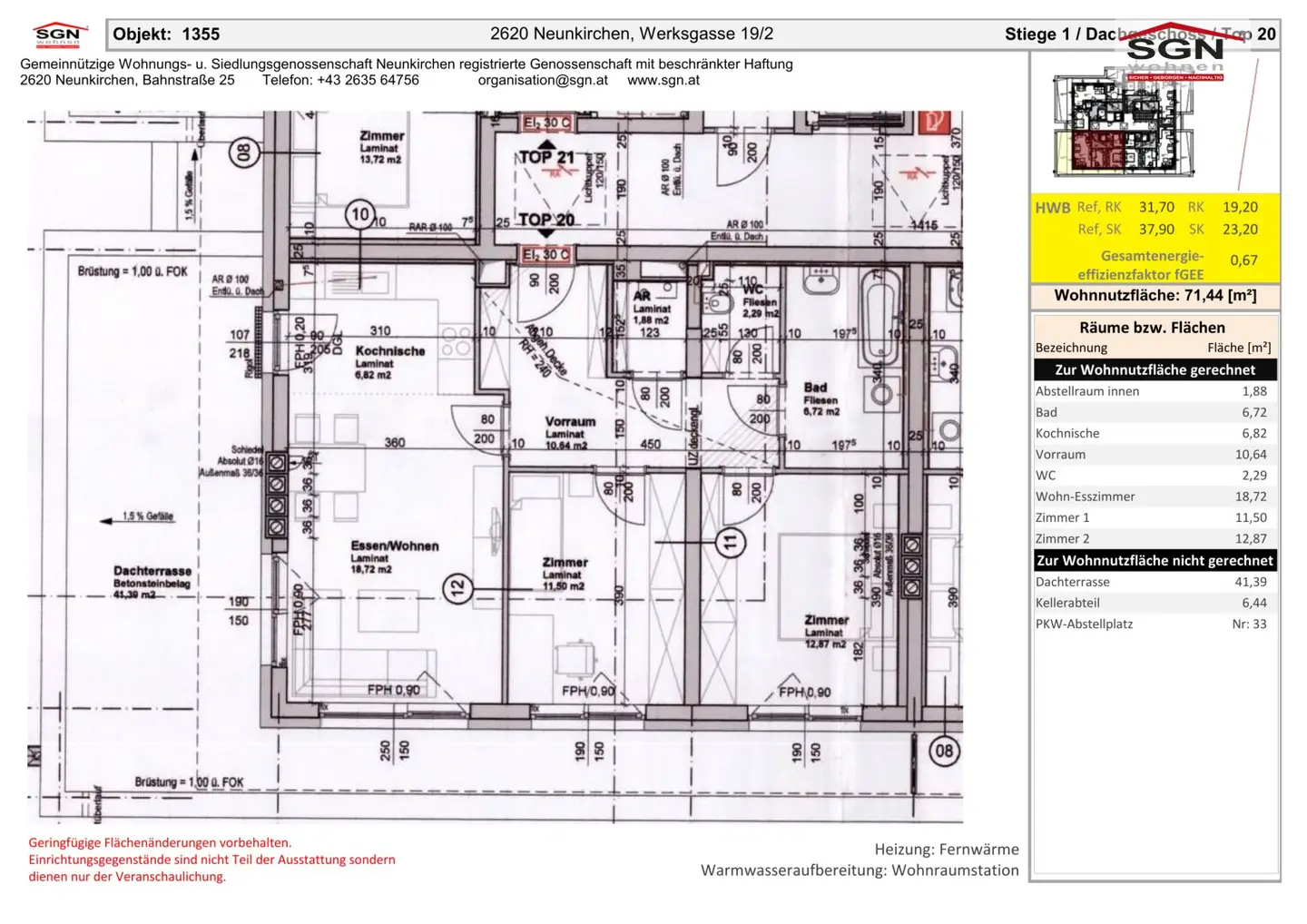Click the fGEE value 0,67
Screen dimensions: 1307x924
[x=1243, y=260]
